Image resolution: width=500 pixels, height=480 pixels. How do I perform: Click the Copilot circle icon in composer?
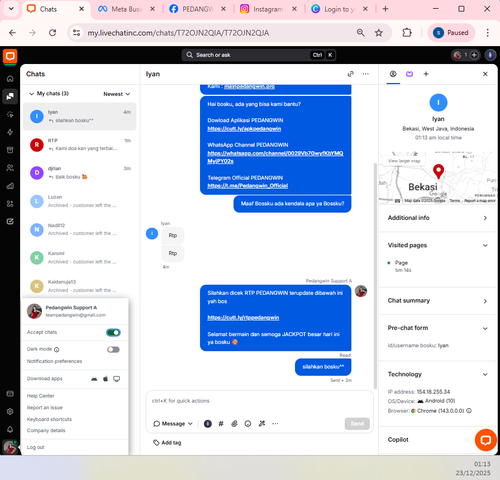tap(208, 424)
